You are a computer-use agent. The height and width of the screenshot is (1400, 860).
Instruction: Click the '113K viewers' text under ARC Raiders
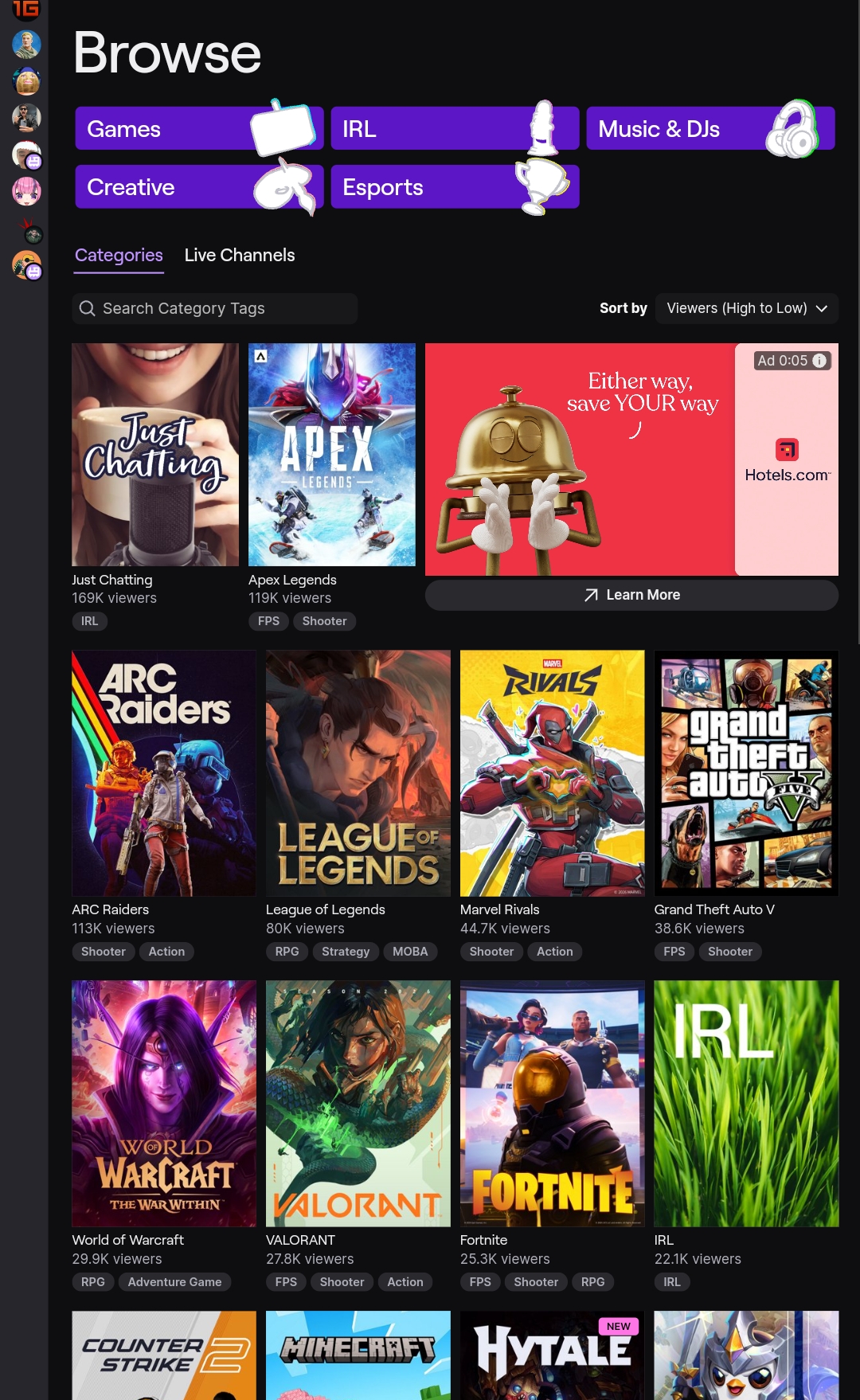pos(113,929)
